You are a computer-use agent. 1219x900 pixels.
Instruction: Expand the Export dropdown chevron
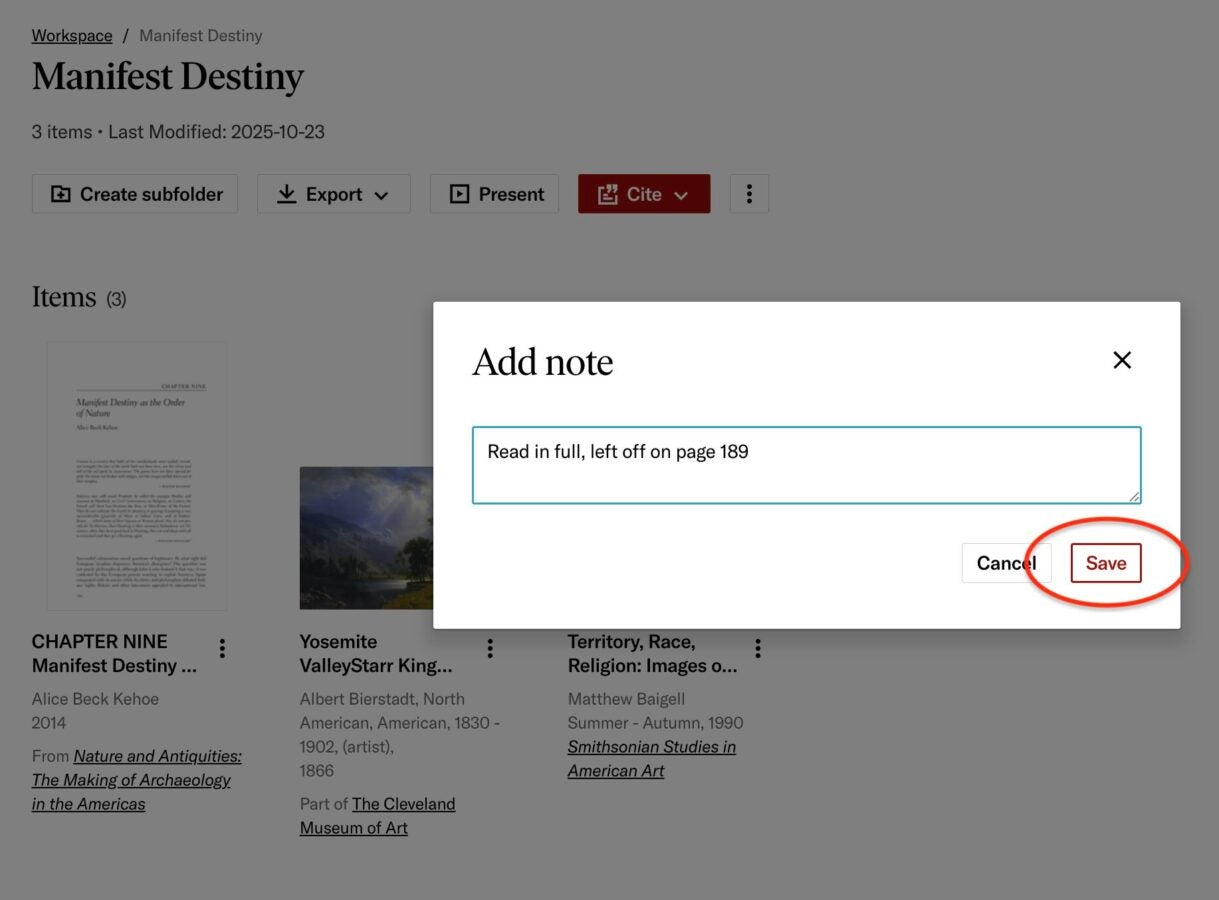coord(381,195)
